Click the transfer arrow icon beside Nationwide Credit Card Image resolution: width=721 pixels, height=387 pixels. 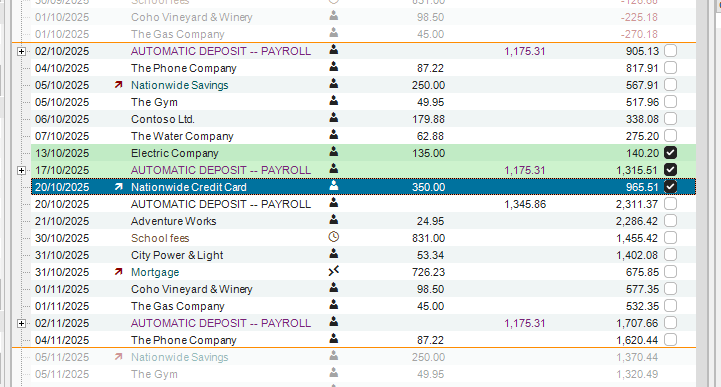(x=119, y=187)
